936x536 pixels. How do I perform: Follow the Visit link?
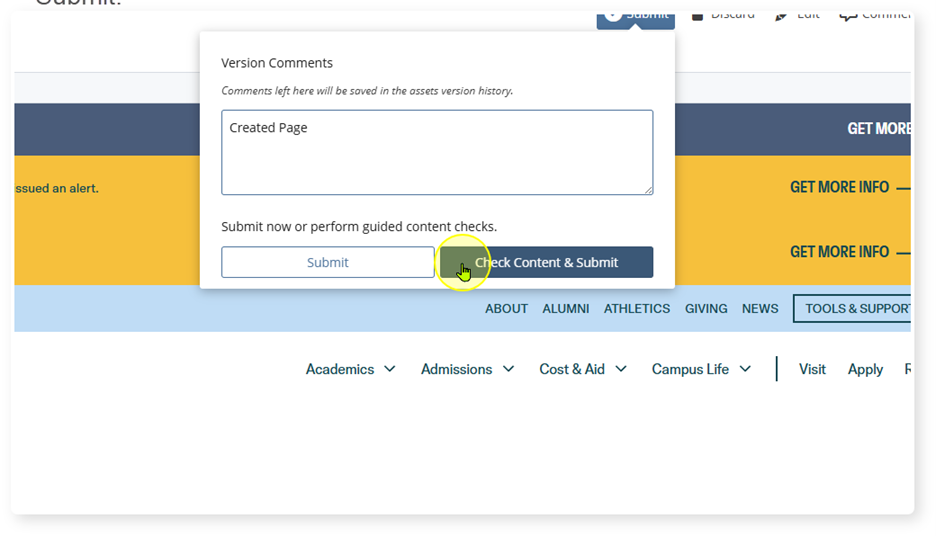pos(812,369)
